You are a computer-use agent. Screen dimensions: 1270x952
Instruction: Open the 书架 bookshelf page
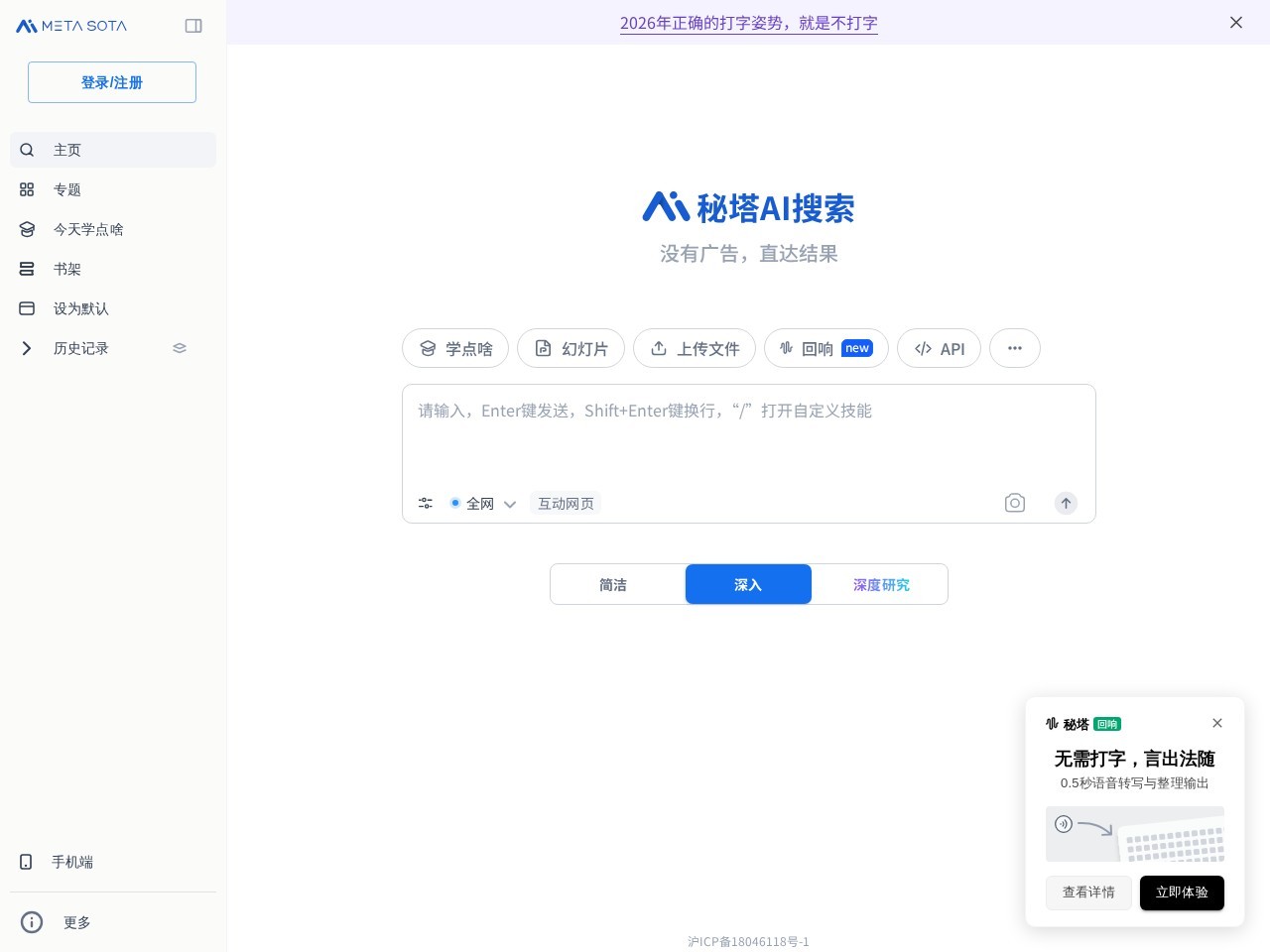click(x=66, y=269)
